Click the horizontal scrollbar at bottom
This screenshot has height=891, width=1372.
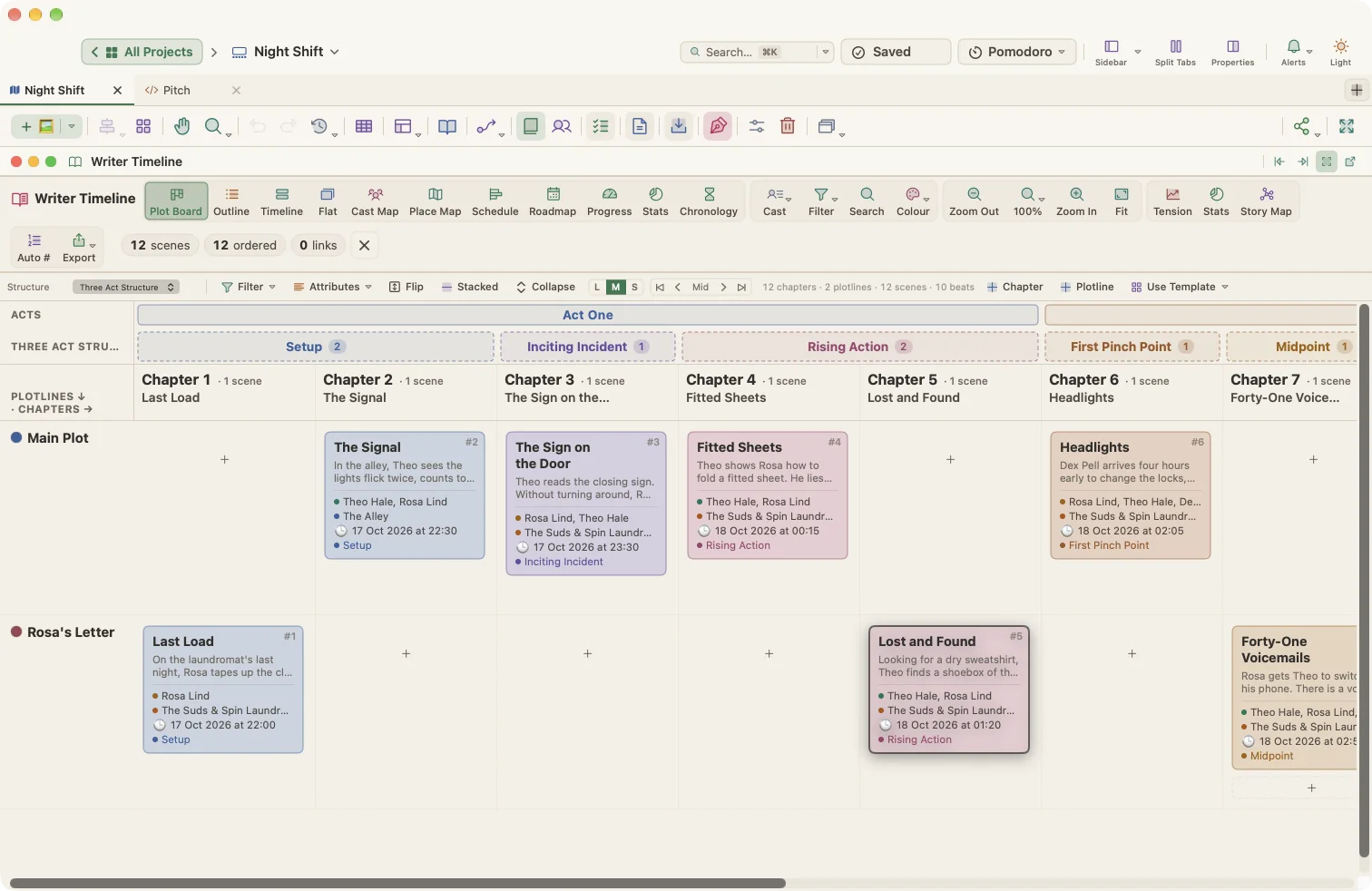coord(397,883)
